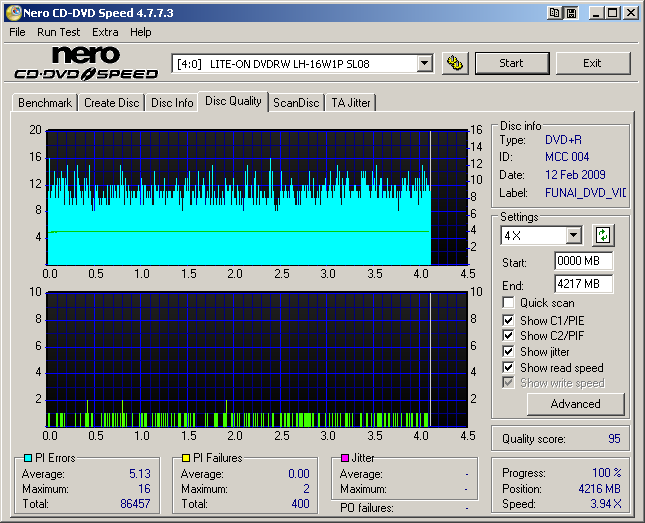Switch to the ScanDisc tab

tap(296, 103)
